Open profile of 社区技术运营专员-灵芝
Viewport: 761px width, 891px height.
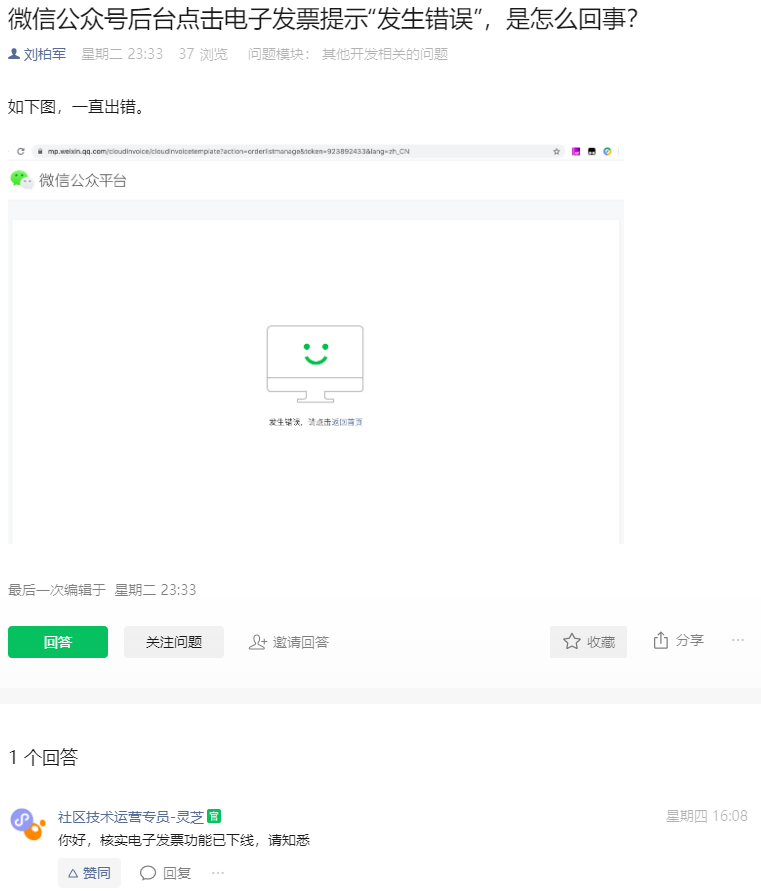coord(131,817)
